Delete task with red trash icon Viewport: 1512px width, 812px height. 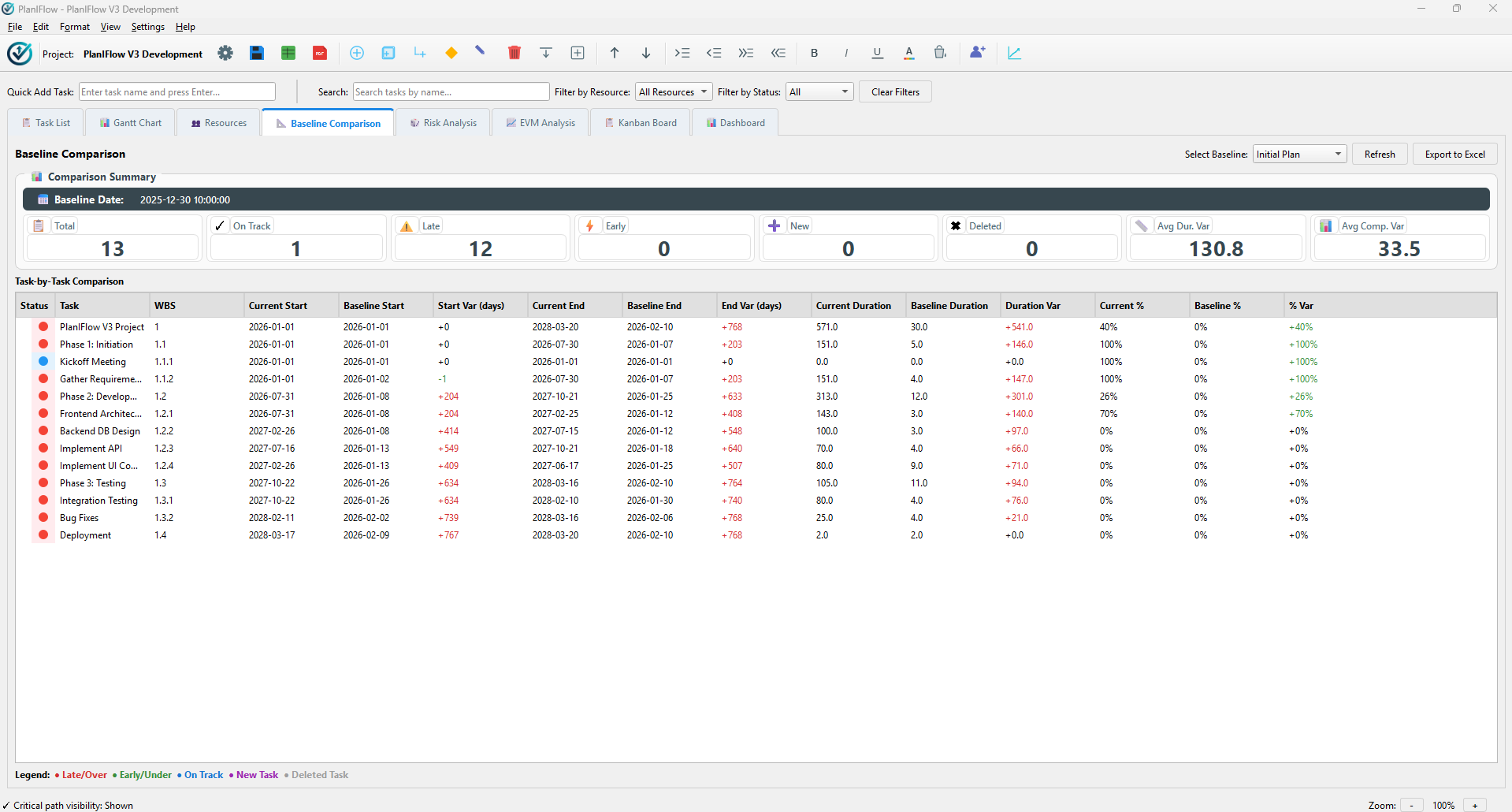[x=515, y=53]
